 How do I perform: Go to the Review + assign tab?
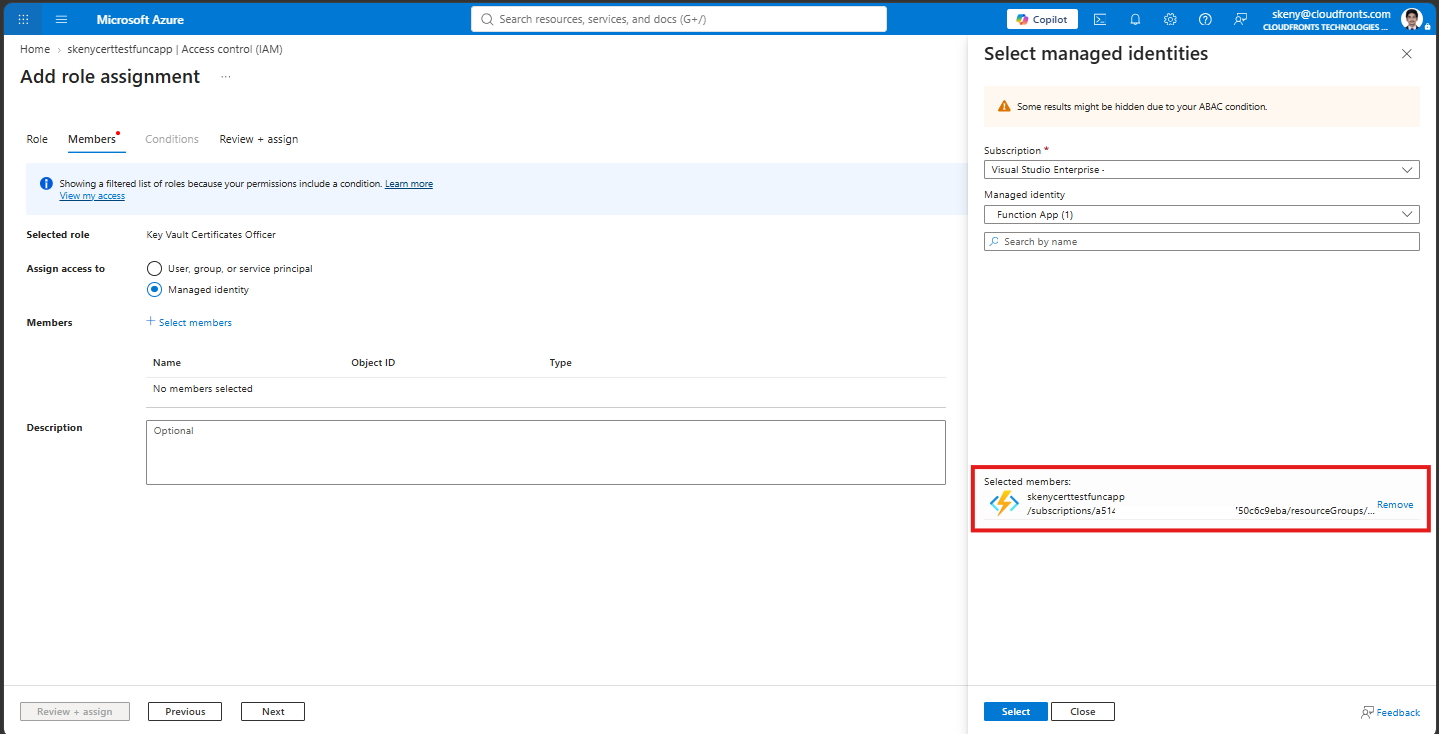[x=259, y=139]
